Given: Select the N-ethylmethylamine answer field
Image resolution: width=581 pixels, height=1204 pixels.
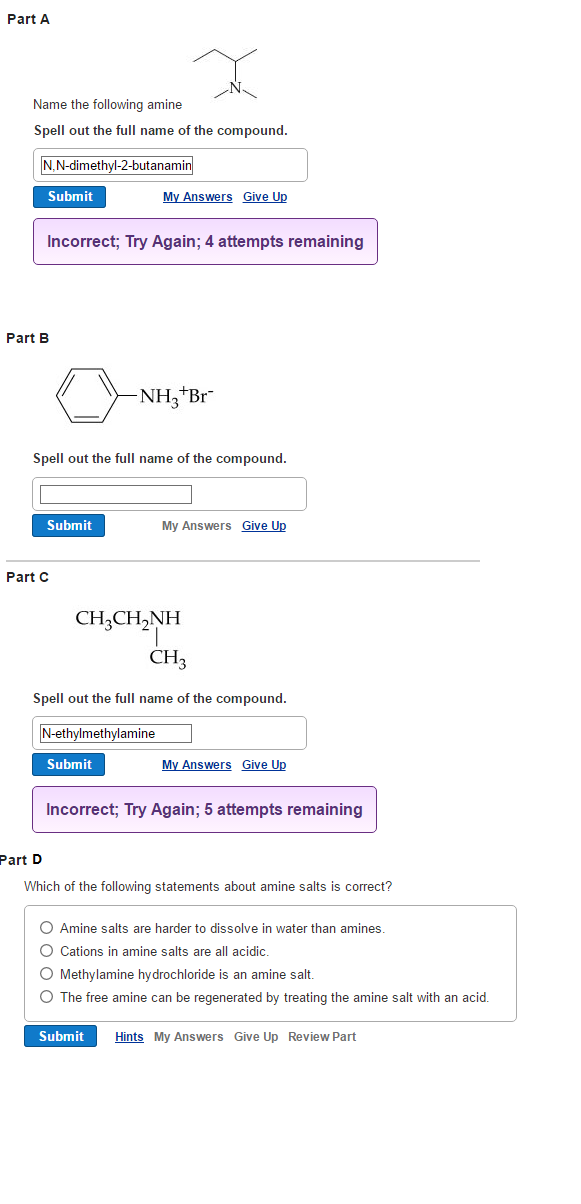Looking at the screenshot, I should [113, 732].
